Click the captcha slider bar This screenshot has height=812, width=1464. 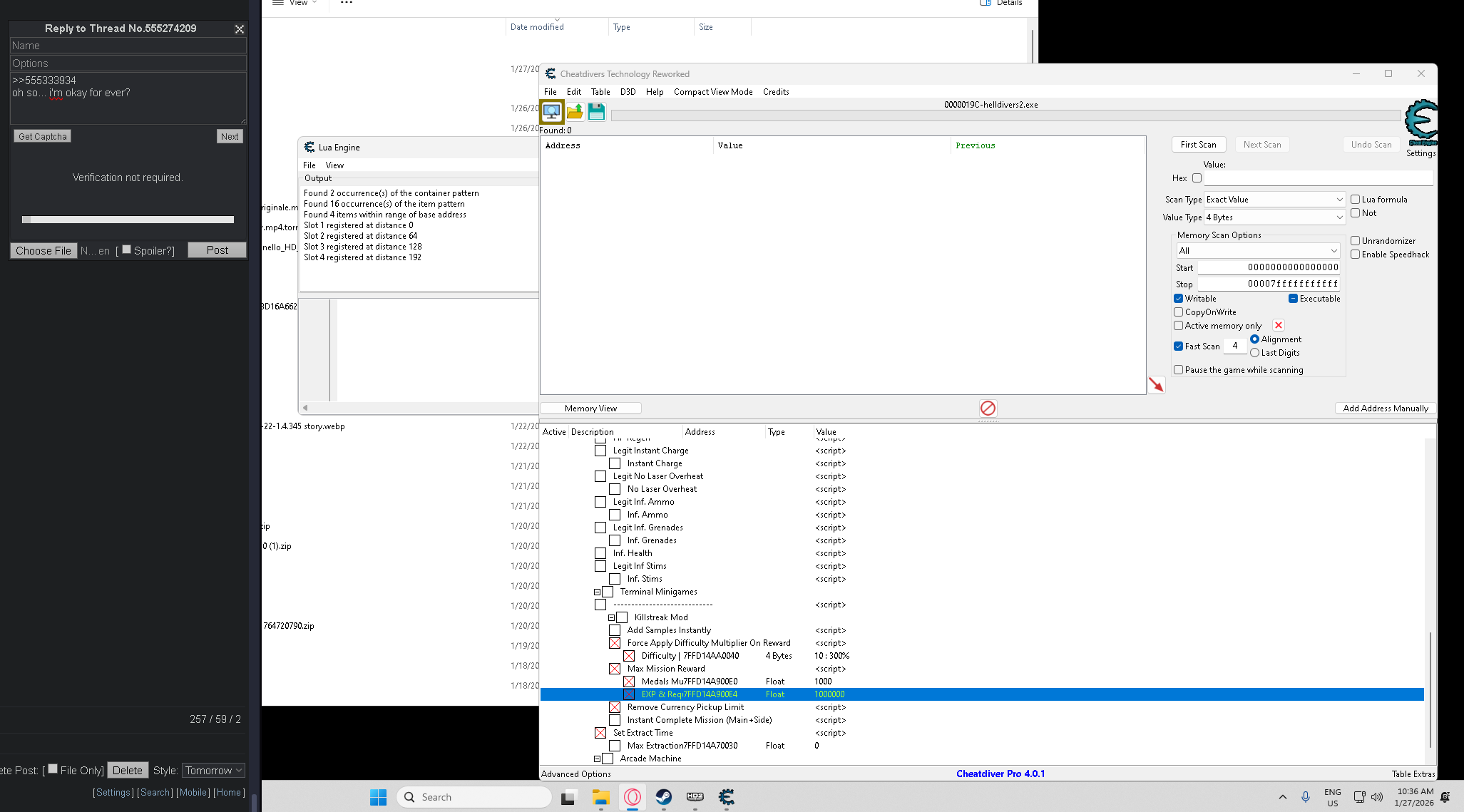[128, 220]
